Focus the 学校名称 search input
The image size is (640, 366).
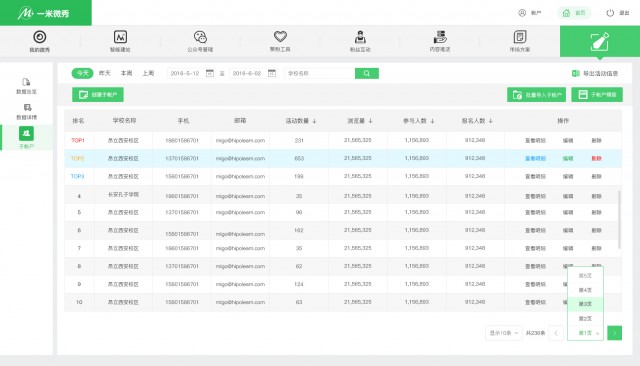pyautogui.click(x=320, y=73)
